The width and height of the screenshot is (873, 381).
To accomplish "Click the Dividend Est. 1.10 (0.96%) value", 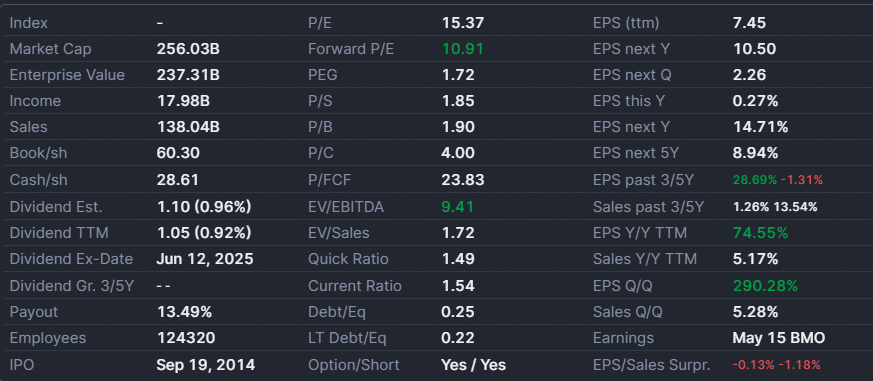I will coord(204,207).
